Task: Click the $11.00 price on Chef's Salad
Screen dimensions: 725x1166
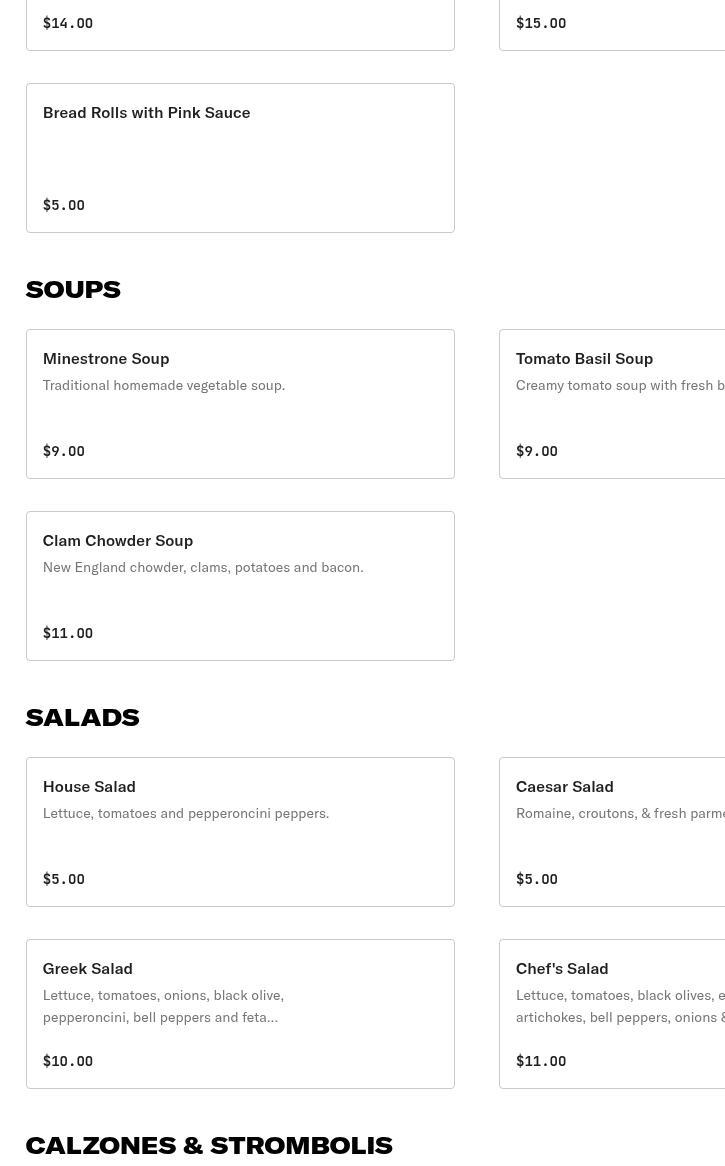Action: [541, 1061]
